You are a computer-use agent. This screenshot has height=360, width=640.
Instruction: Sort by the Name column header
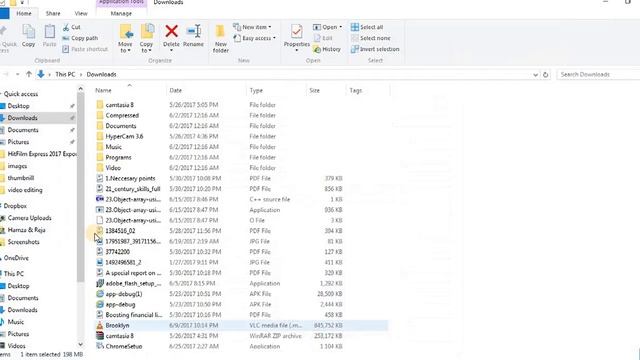[130, 90]
